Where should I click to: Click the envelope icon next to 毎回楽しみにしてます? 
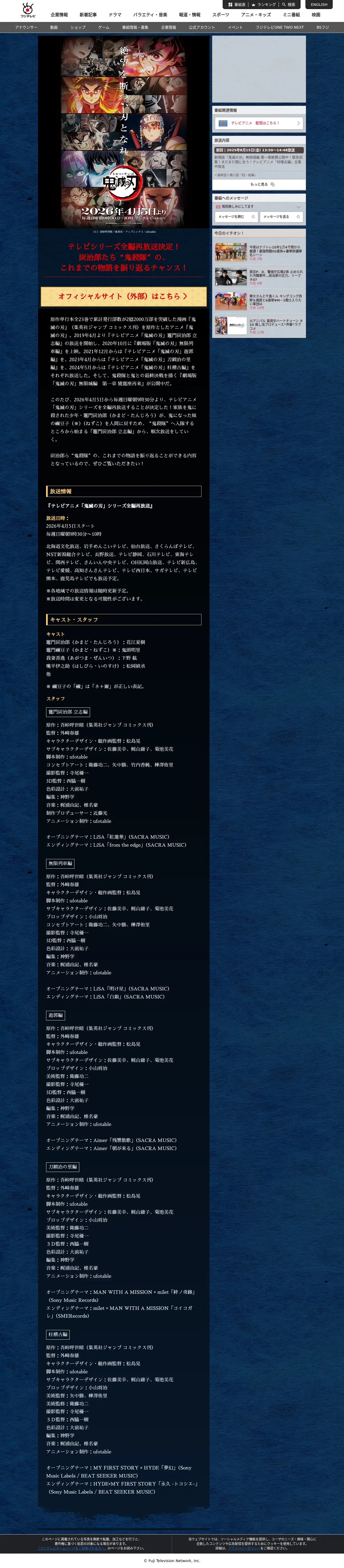218,206
